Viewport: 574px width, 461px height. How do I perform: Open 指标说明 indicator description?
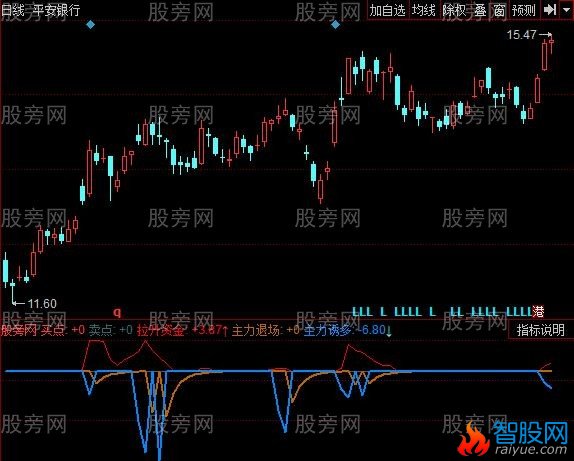pyautogui.click(x=541, y=330)
